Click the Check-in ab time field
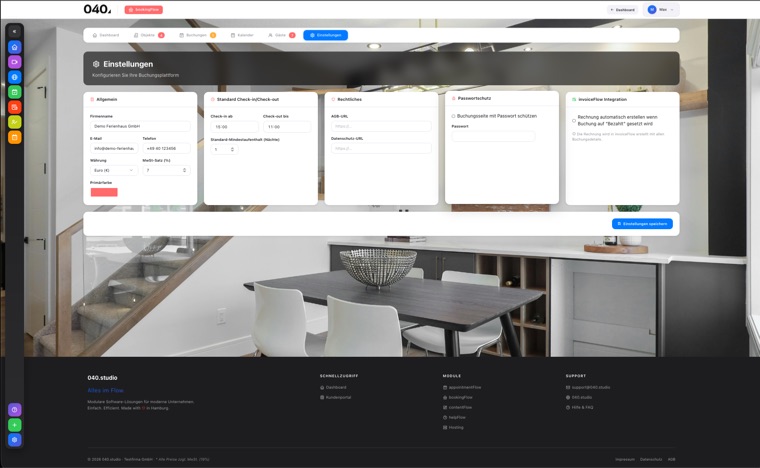The image size is (760, 468). (x=235, y=126)
